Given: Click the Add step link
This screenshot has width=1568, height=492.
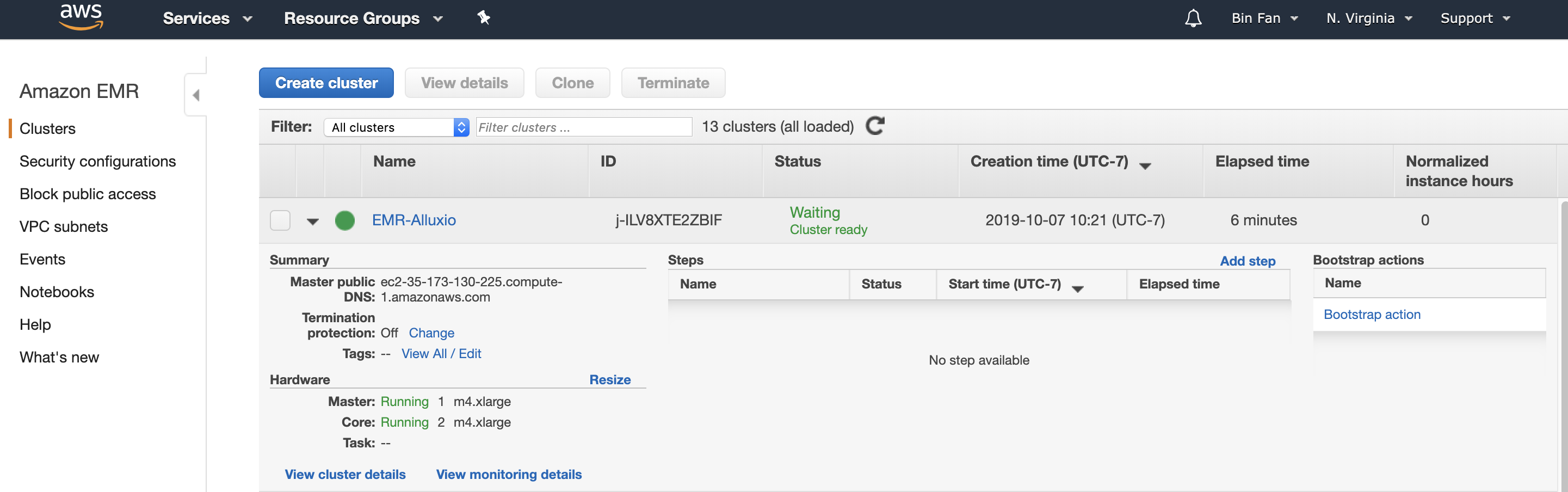Looking at the screenshot, I should (x=1248, y=261).
